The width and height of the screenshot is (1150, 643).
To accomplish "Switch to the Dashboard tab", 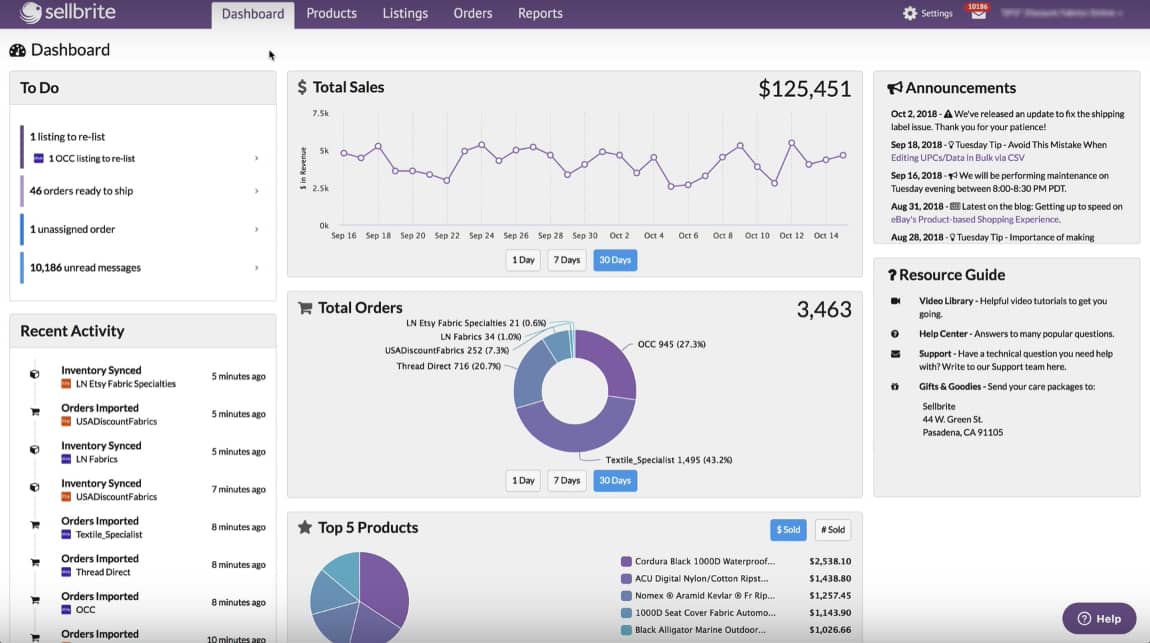I will tap(253, 15).
